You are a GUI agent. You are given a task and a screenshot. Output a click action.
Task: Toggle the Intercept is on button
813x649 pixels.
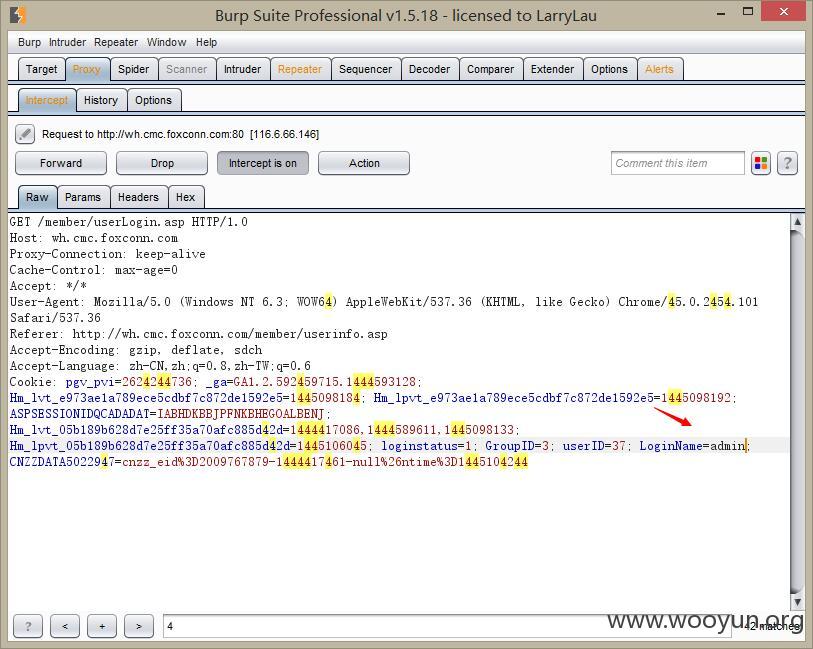[x=263, y=163]
